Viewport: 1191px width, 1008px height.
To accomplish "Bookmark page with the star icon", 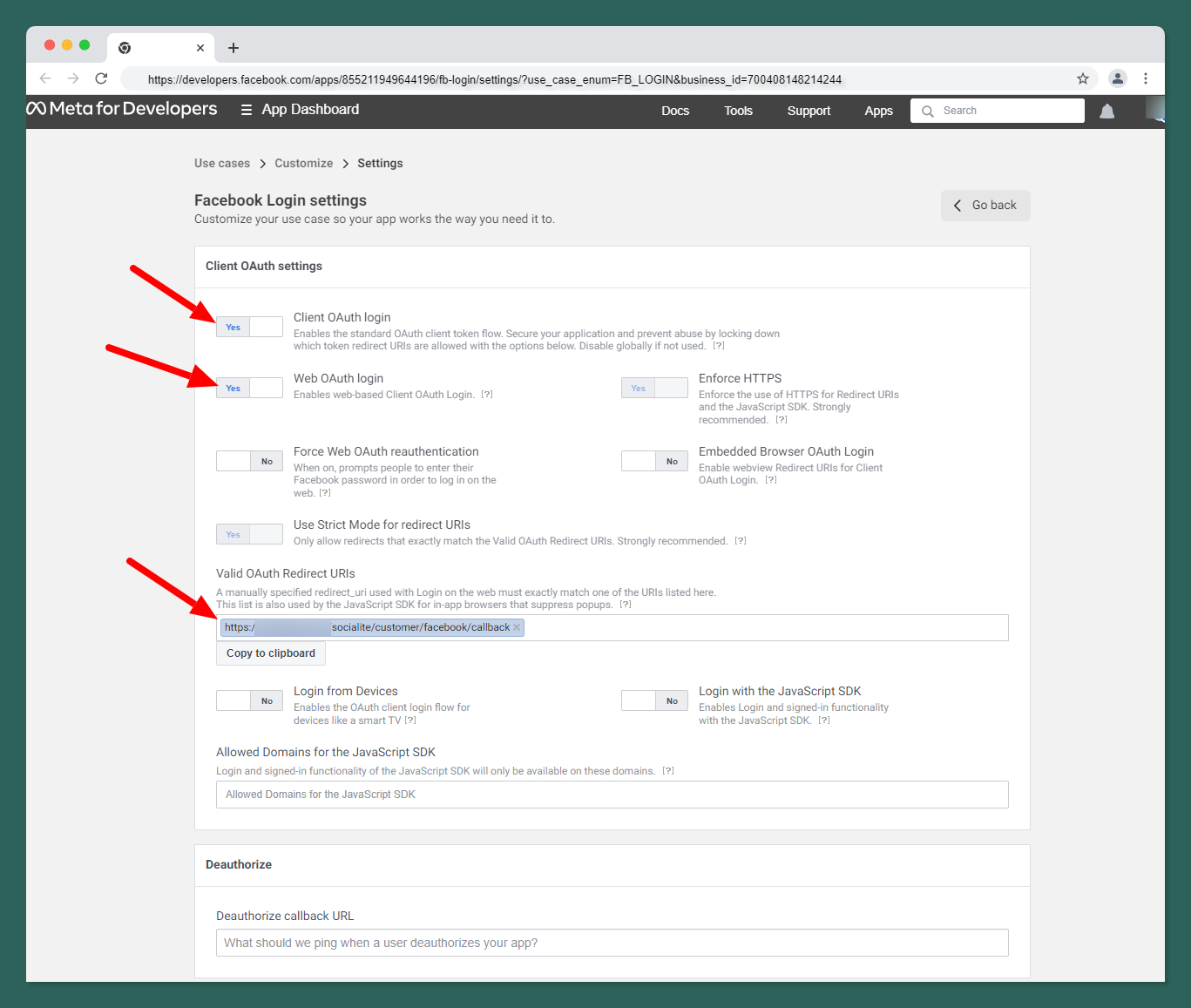I will (x=1082, y=78).
